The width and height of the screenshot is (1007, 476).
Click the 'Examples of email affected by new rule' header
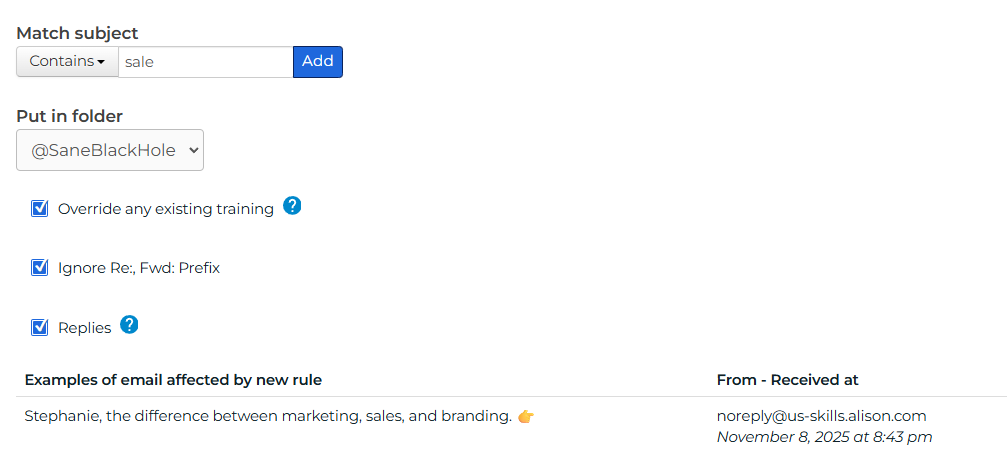pyautogui.click(x=173, y=380)
